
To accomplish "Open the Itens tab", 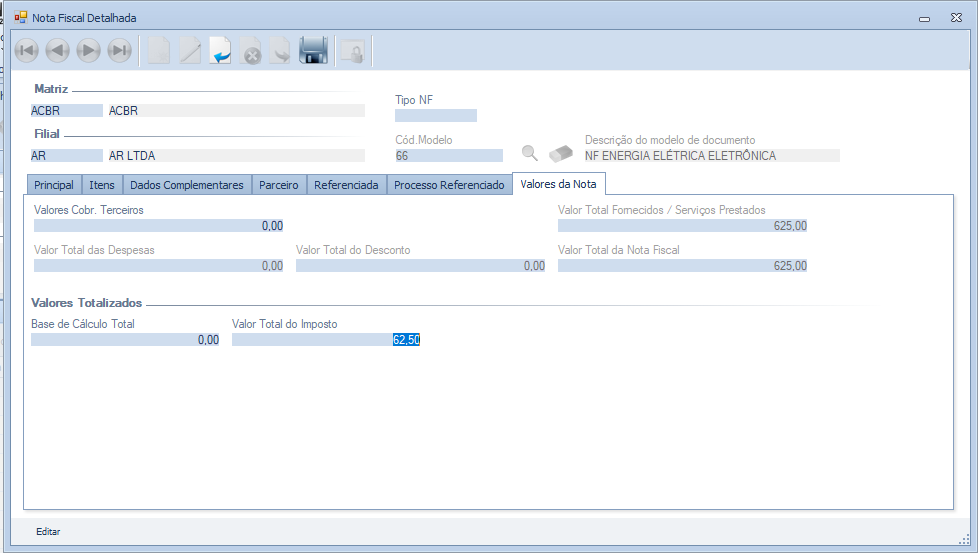I will 102,185.
